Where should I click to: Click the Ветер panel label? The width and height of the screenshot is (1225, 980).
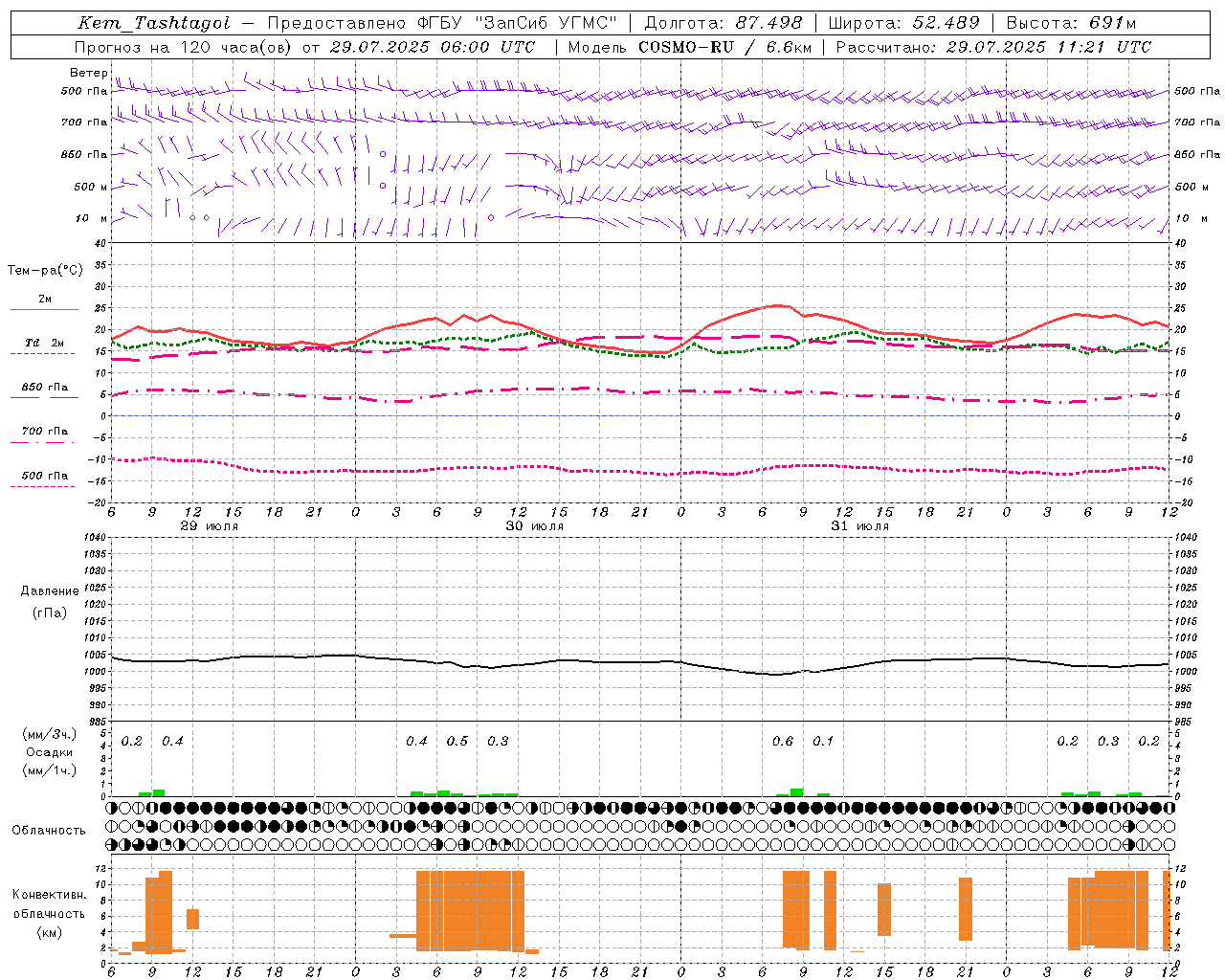[88, 73]
